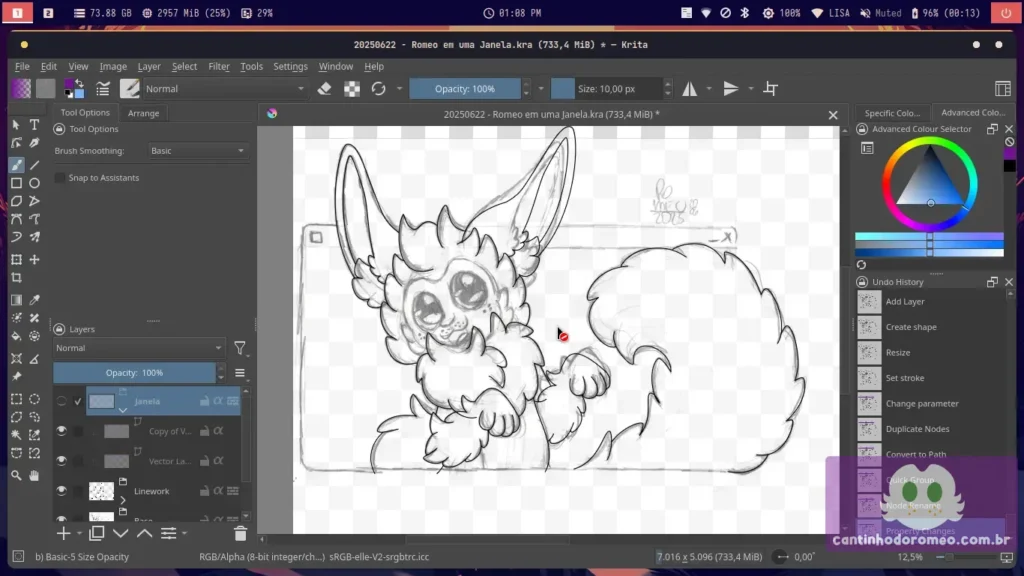Adjust the Layers Opacity 100% slider

click(x=135, y=373)
